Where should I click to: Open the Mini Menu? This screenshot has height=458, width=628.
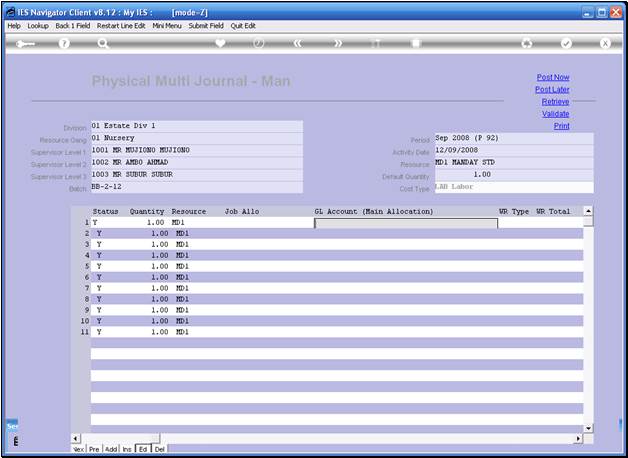(167, 26)
